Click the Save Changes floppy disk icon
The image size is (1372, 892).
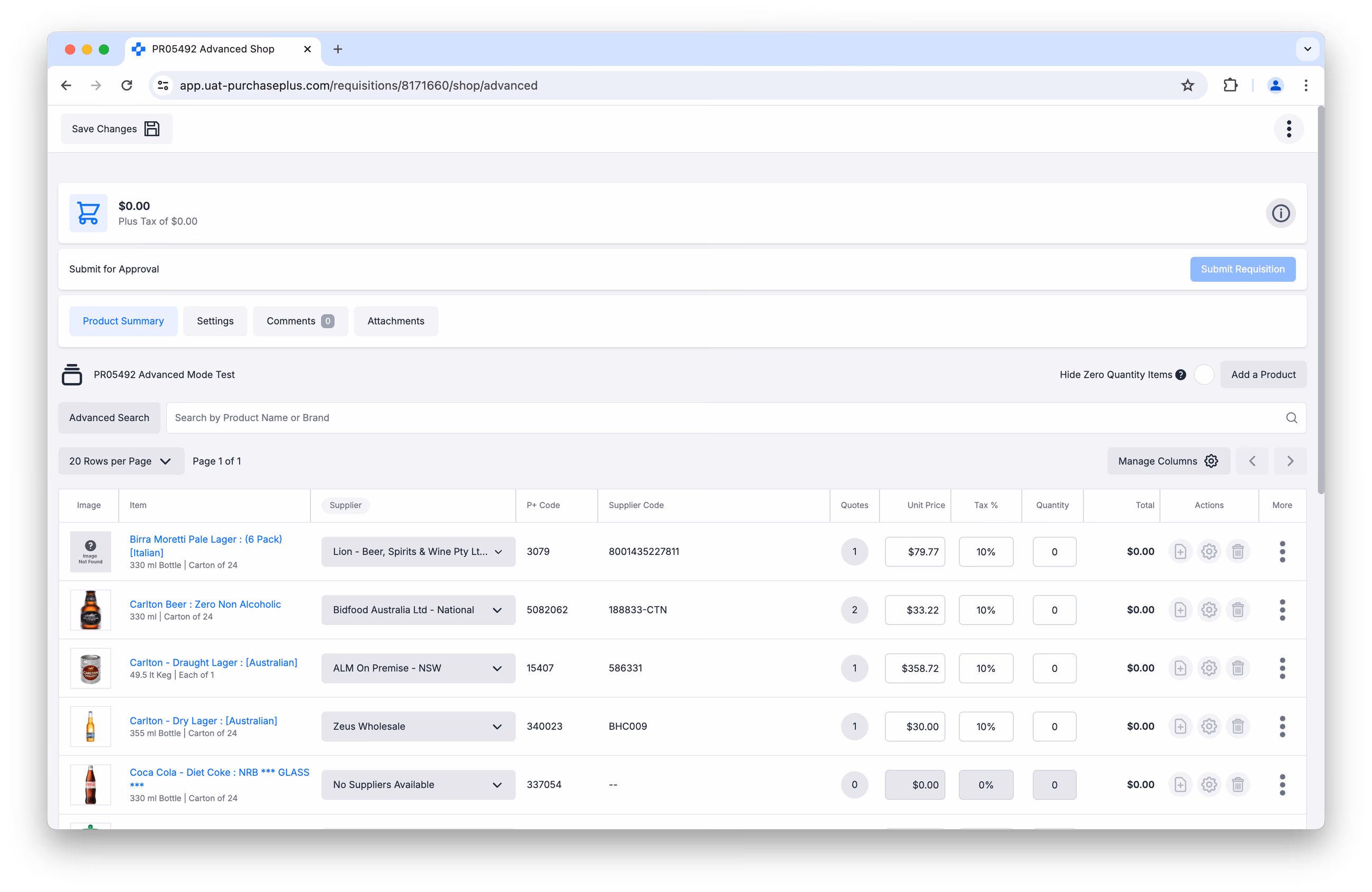click(x=152, y=129)
